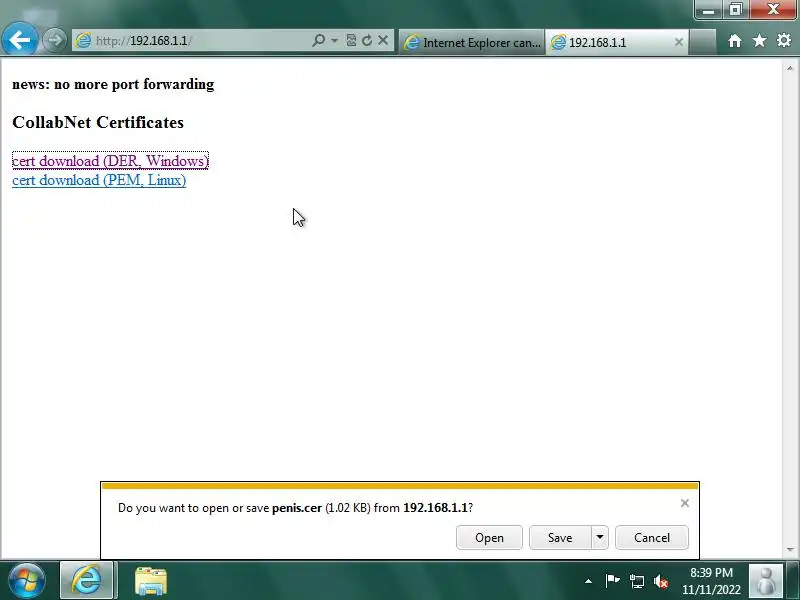Screen dimensions: 800x600
Task: Click the network status tray icon
Action: point(636,581)
